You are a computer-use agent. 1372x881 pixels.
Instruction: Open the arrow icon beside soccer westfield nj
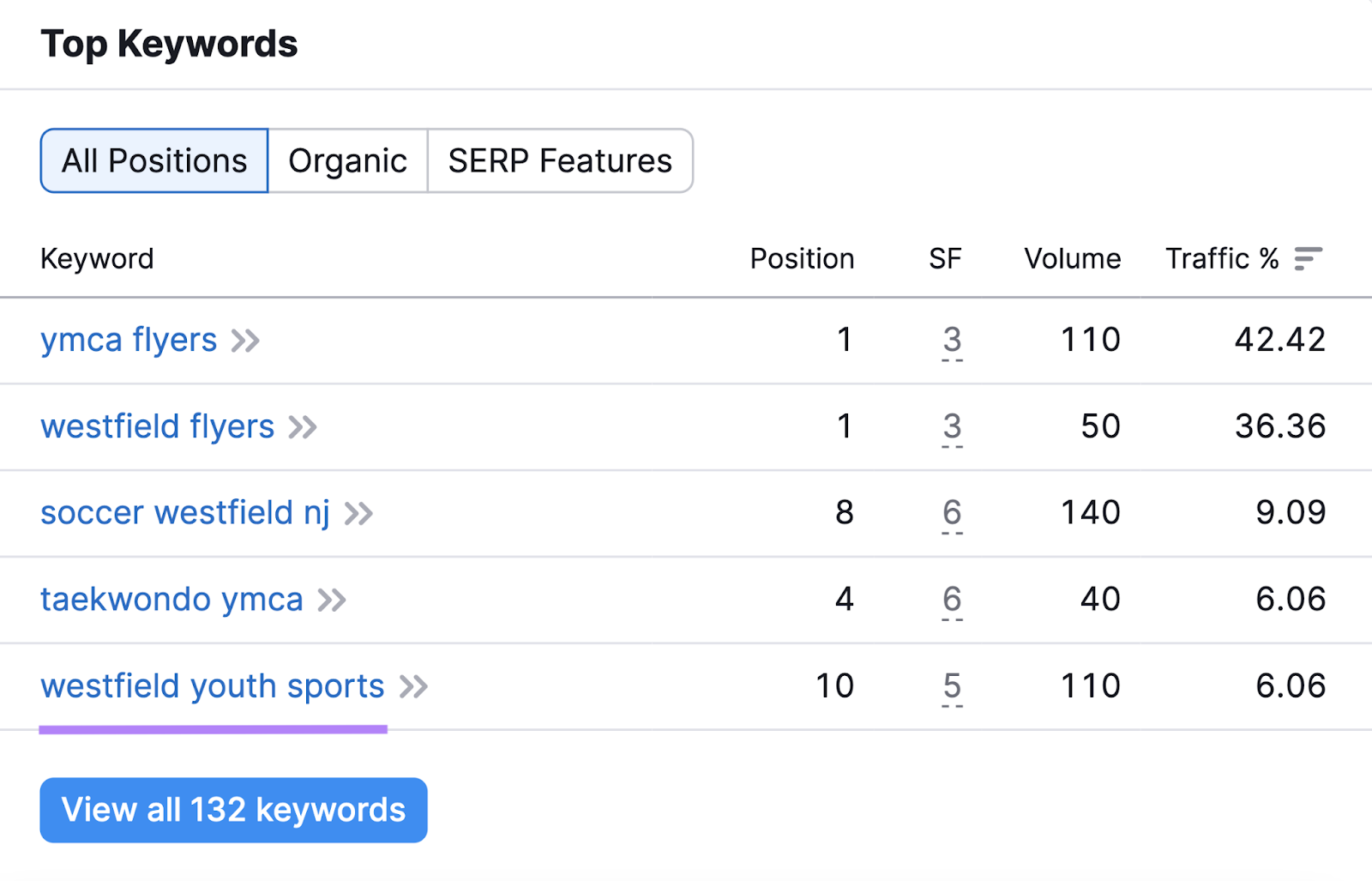(360, 514)
